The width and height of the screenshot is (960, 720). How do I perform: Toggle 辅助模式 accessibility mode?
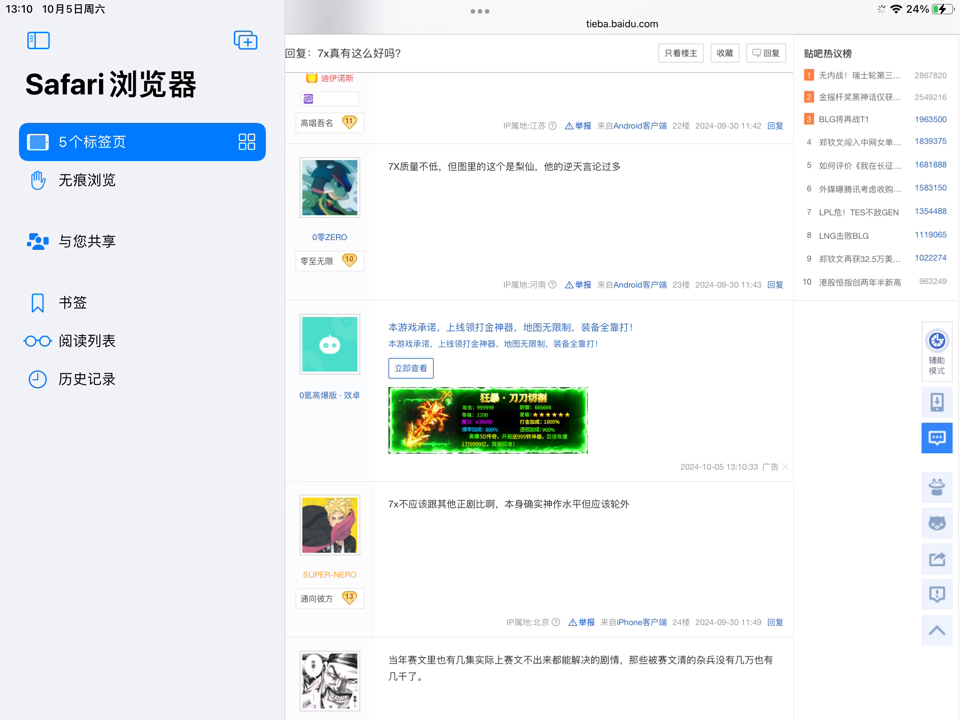pyautogui.click(x=937, y=350)
